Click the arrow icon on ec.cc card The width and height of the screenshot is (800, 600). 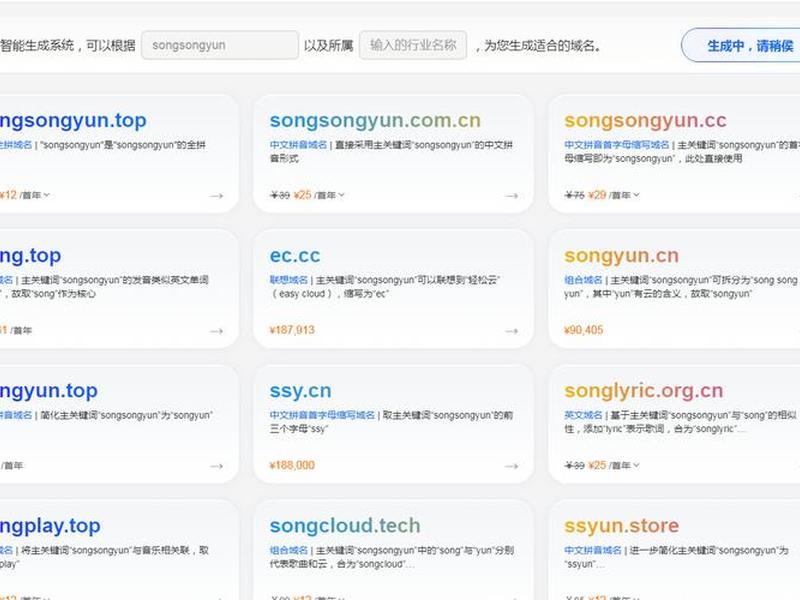coord(511,331)
